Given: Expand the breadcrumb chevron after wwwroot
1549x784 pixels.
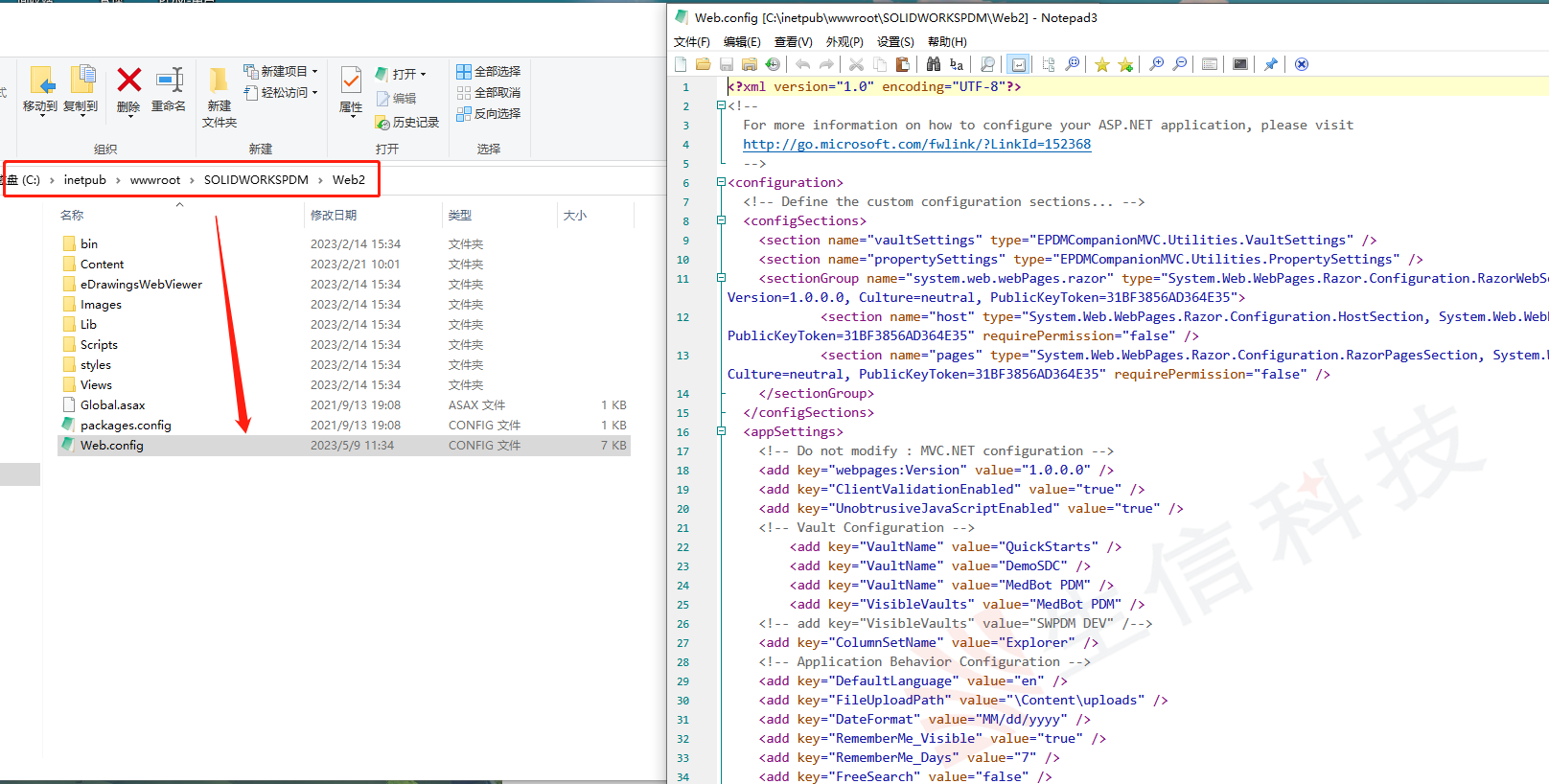Looking at the screenshot, I should pos(192,180).
